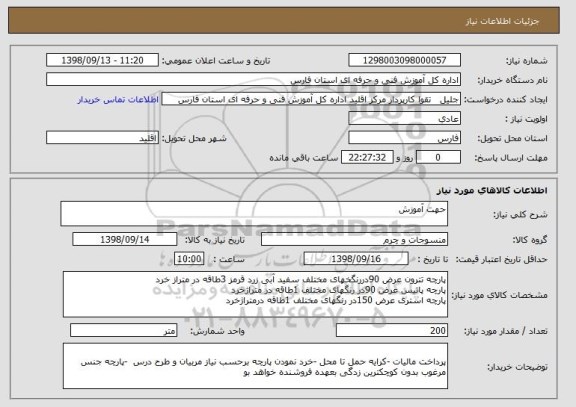Screen dimensions: 576x407
Task: Click the توضیحات خریدار label
Action: (518, 367)
